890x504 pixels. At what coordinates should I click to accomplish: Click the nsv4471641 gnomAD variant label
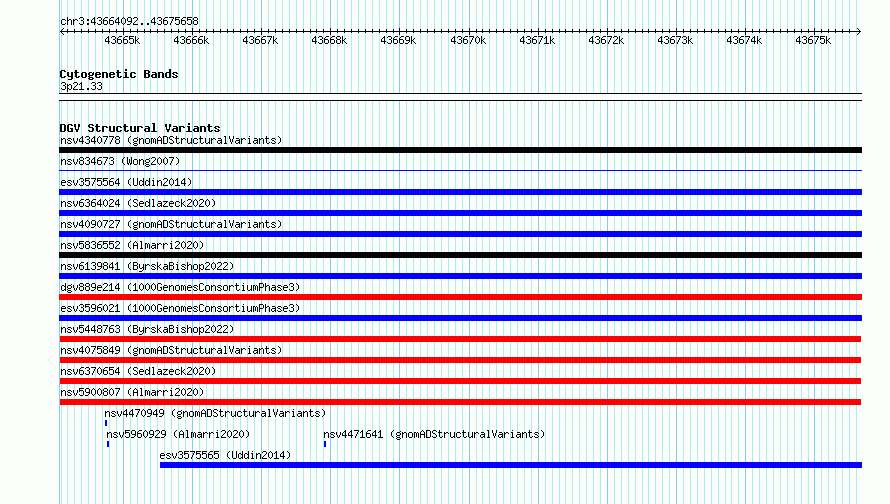coord(434,434)
